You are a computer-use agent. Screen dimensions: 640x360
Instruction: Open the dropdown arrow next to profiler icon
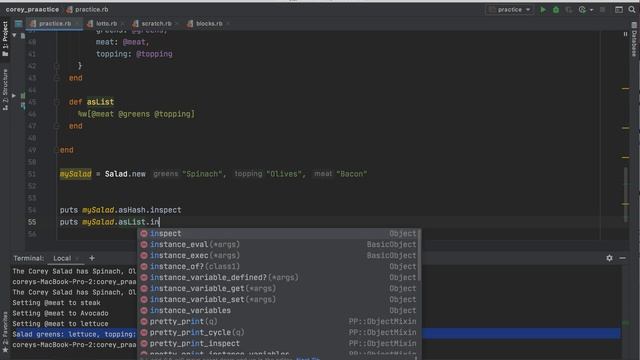point(591,10)
